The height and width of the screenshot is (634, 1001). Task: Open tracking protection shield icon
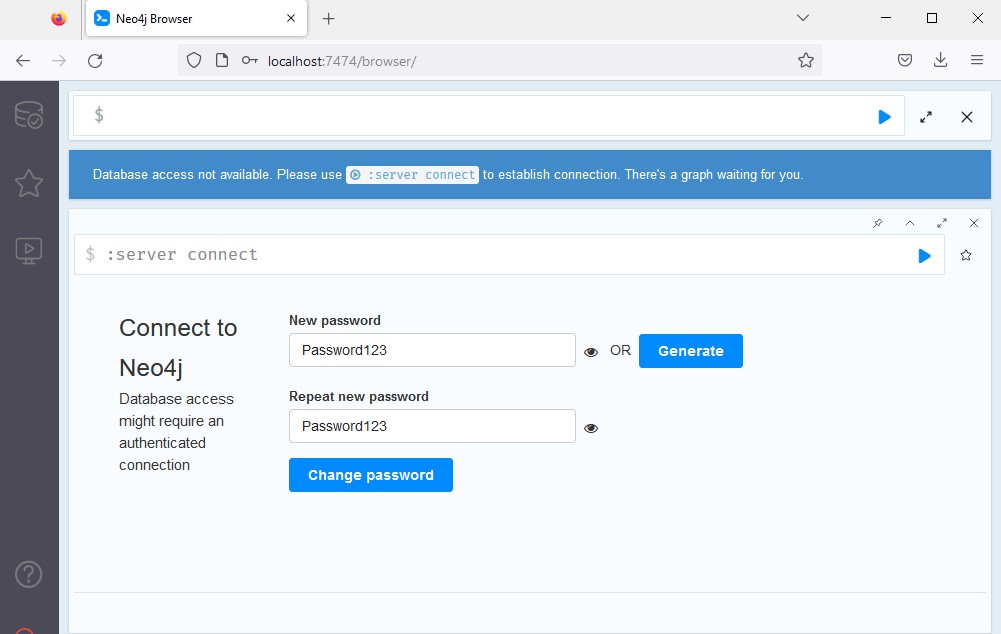click(x=194, y=61)
